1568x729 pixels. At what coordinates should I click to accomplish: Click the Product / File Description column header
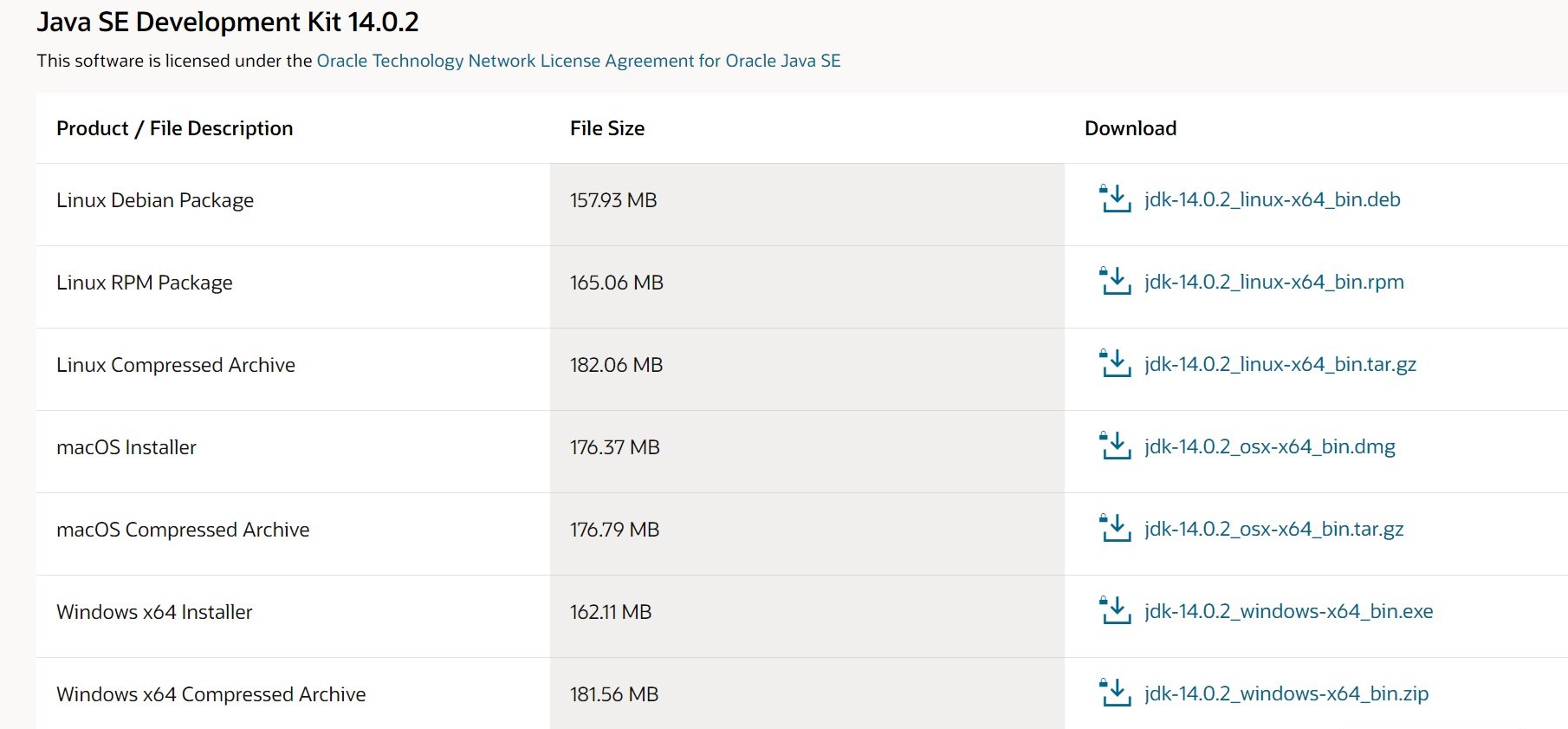[x=175, y=128]
